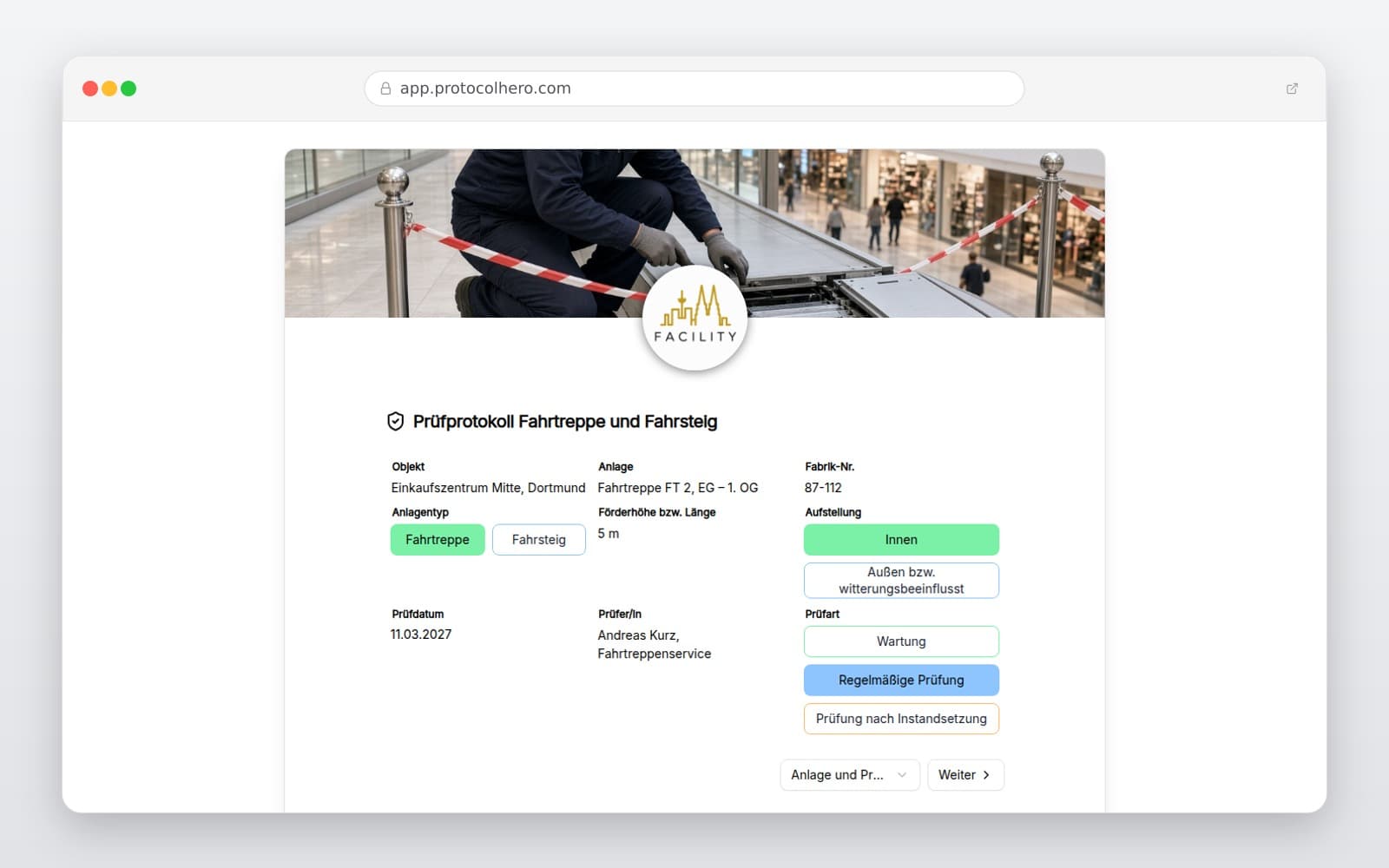Select Prüfung nach Instandsetzung option
The image size is (1389, 868).
pyautogui.click(x=901, y=719)
